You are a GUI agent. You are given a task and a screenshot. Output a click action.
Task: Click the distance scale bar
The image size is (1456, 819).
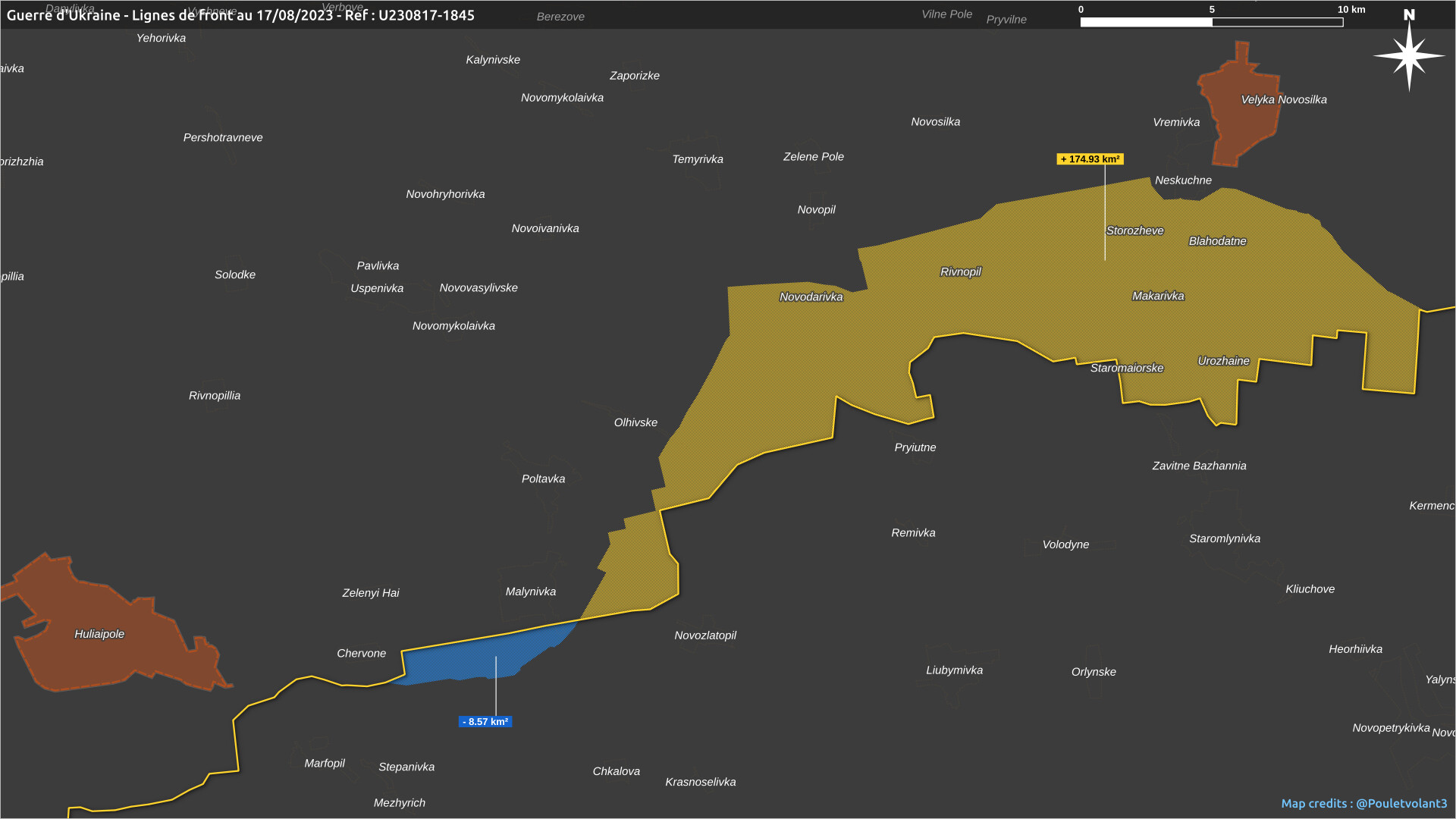pos(1211,22)
